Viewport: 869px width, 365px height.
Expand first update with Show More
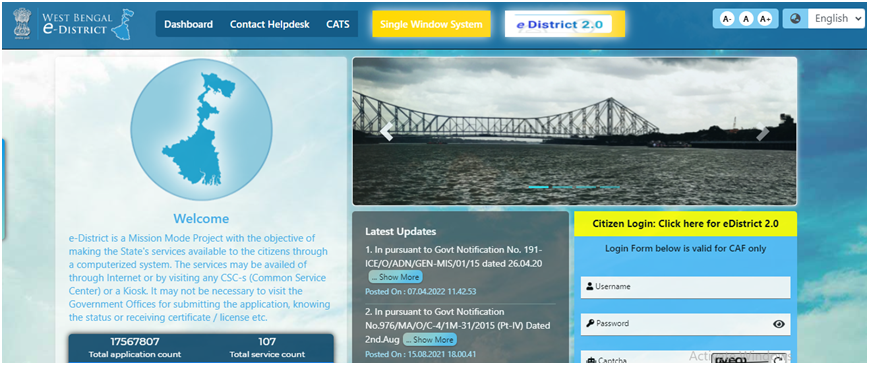point(395,277)
